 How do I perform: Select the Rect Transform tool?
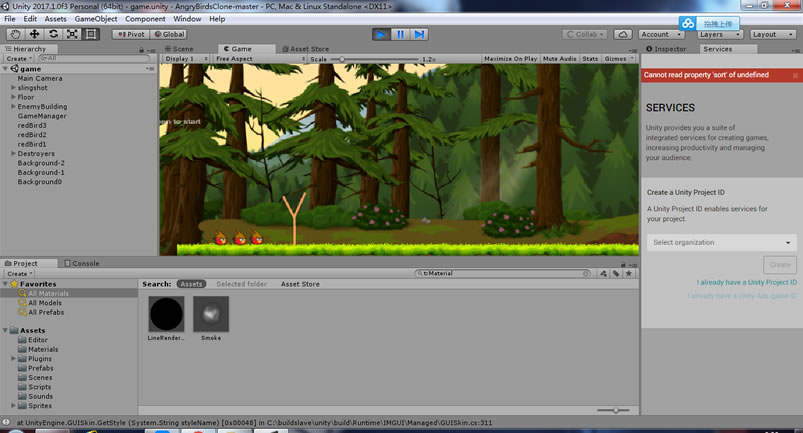(x=91, y=34)
